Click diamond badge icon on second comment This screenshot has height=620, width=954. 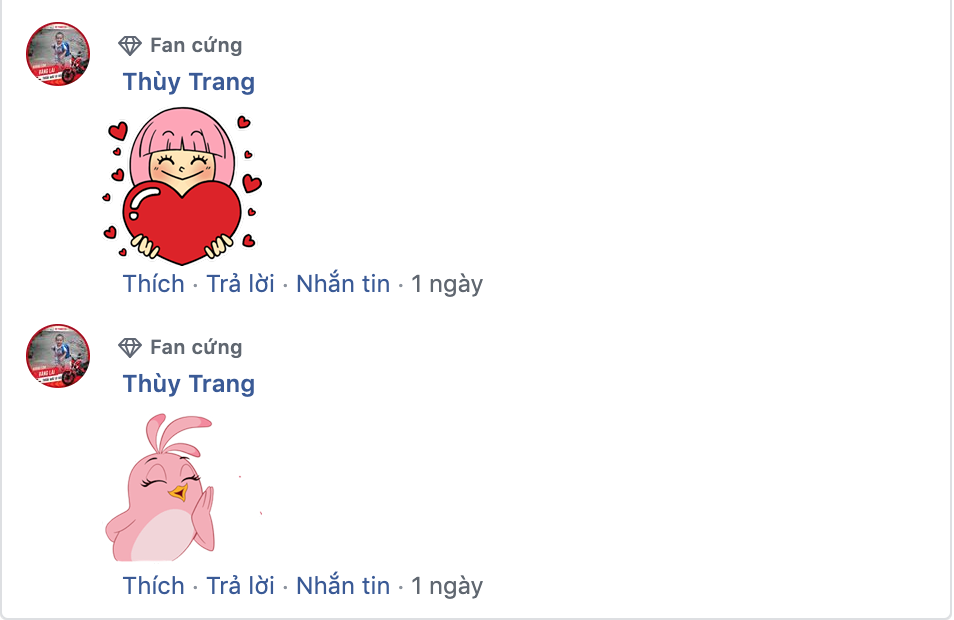(x=130, y=347)
